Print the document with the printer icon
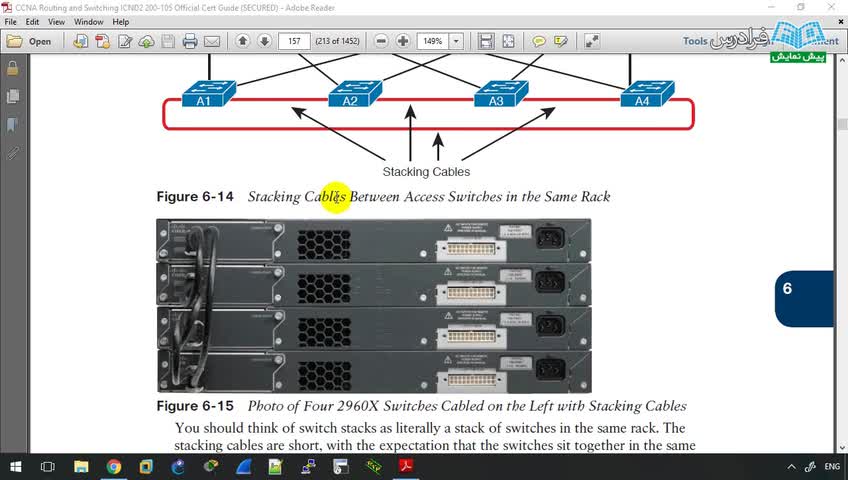 click(x=190, y=41)
